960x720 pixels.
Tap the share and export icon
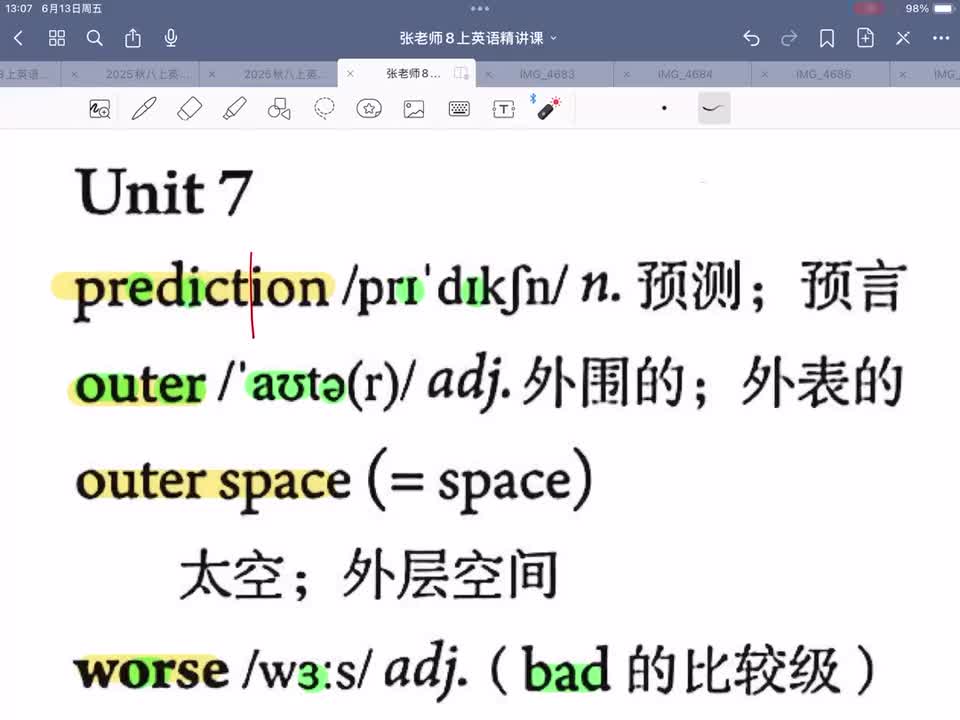133,39
